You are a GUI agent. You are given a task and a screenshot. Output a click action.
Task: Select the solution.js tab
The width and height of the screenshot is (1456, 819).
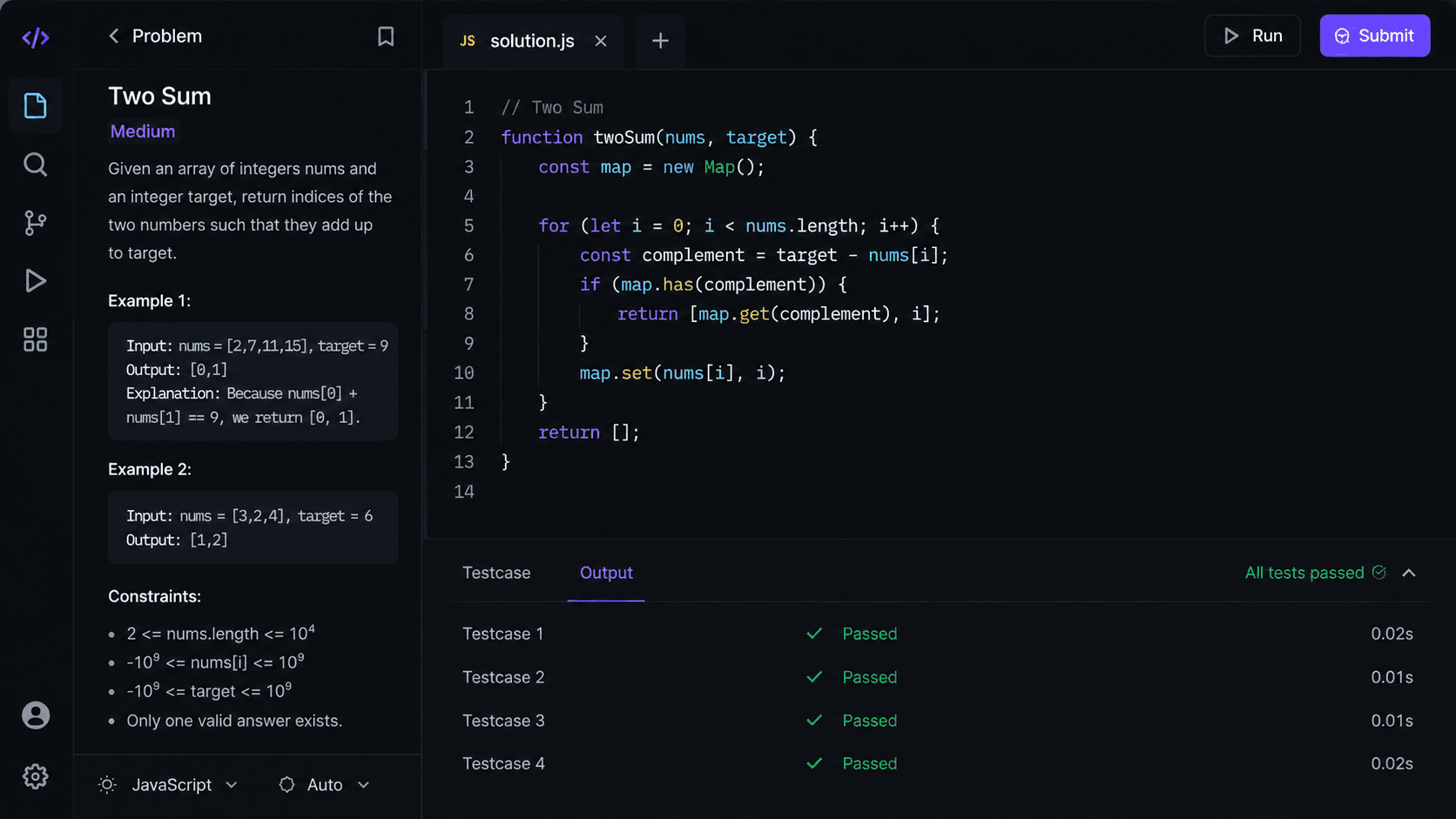click(x=533, y=41)
